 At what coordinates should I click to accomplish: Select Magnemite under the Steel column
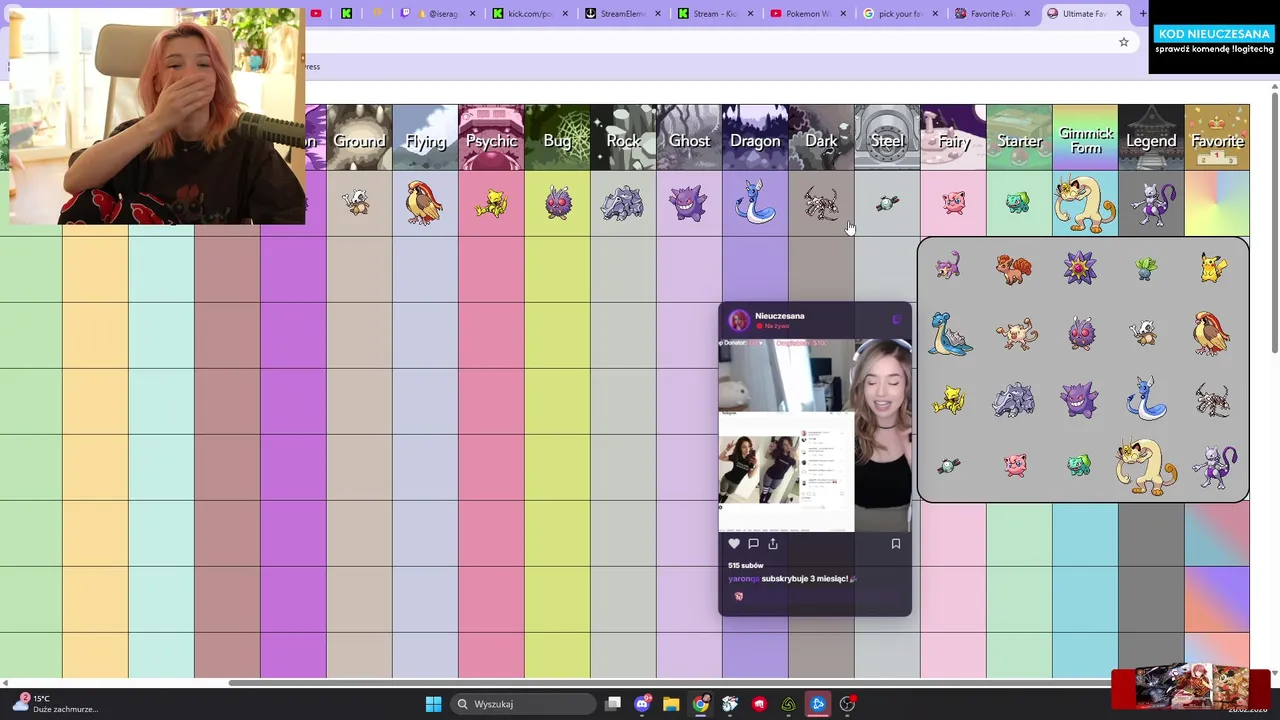(887, 203)
